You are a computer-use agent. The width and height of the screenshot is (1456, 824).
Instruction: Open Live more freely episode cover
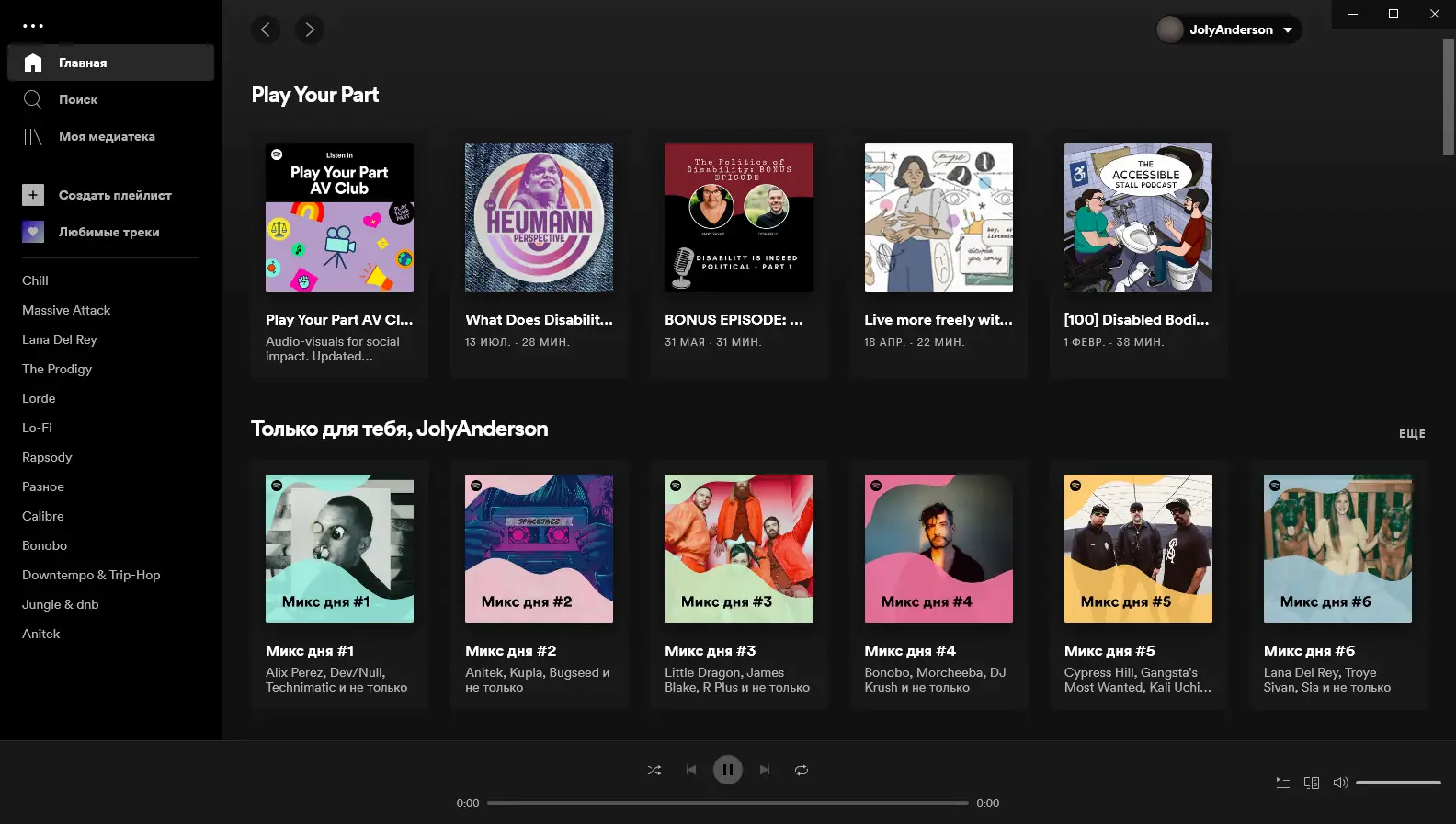[938, 217]
